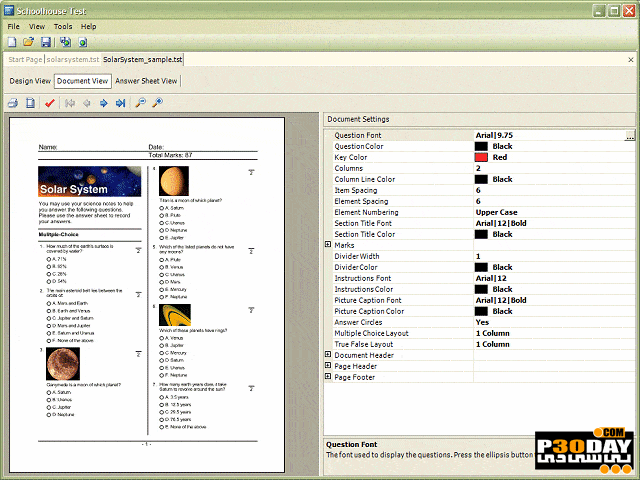Click the Picture Caption Font value Arial|12|Bold
This screenshot has width=640, height=480.
point(501,300)
